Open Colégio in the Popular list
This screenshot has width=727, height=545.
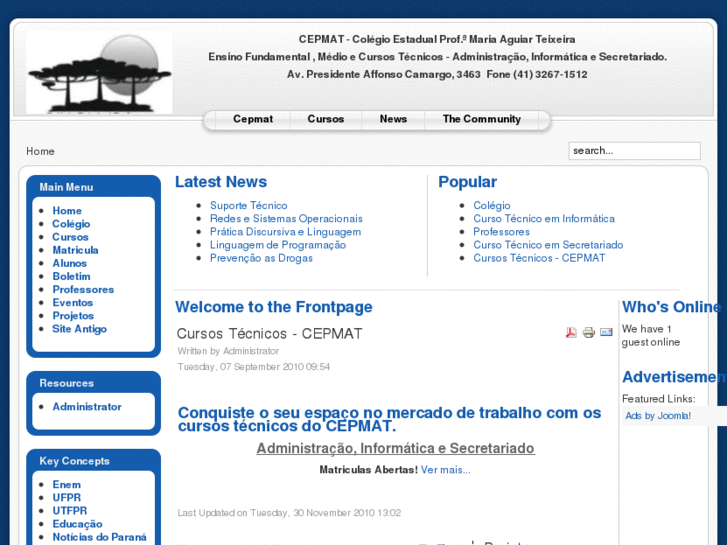pos(491,205)
